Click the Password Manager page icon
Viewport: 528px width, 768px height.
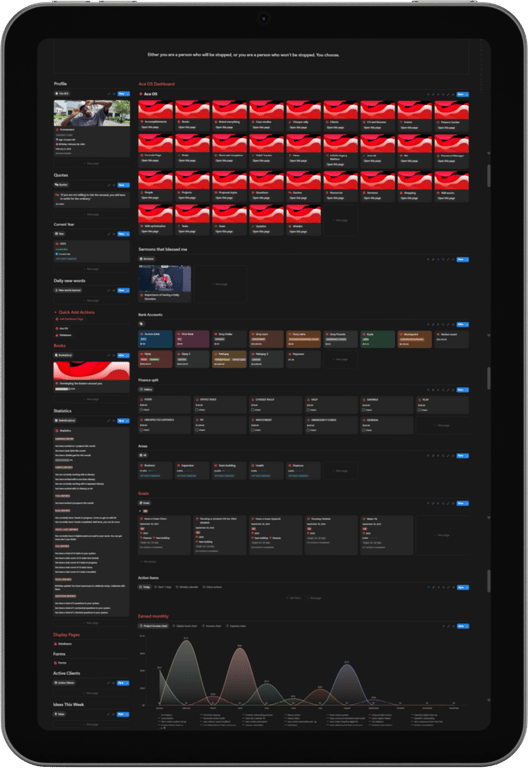tap(438, 155)
